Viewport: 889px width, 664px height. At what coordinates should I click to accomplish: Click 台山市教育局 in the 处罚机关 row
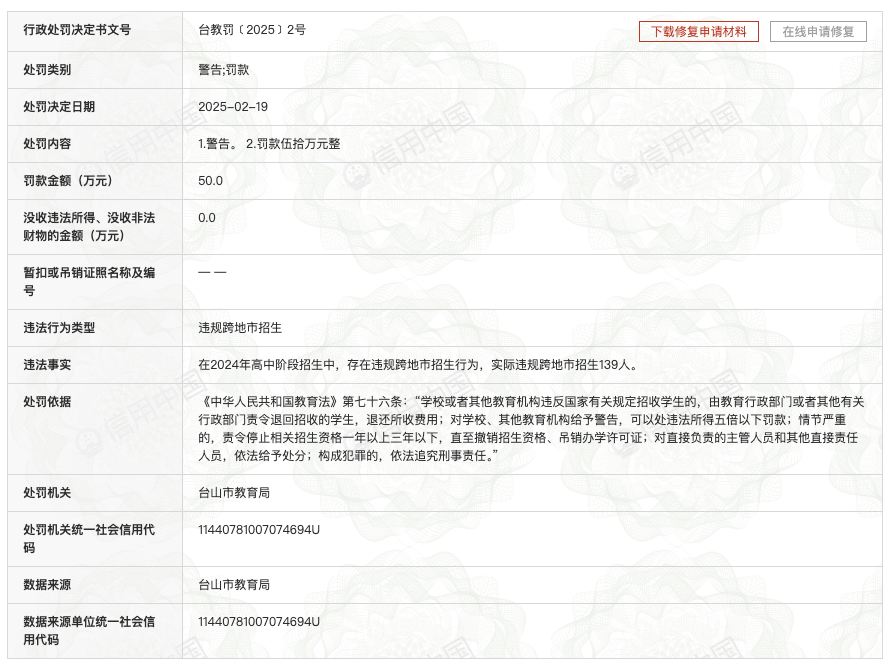(x=234, y=493)
